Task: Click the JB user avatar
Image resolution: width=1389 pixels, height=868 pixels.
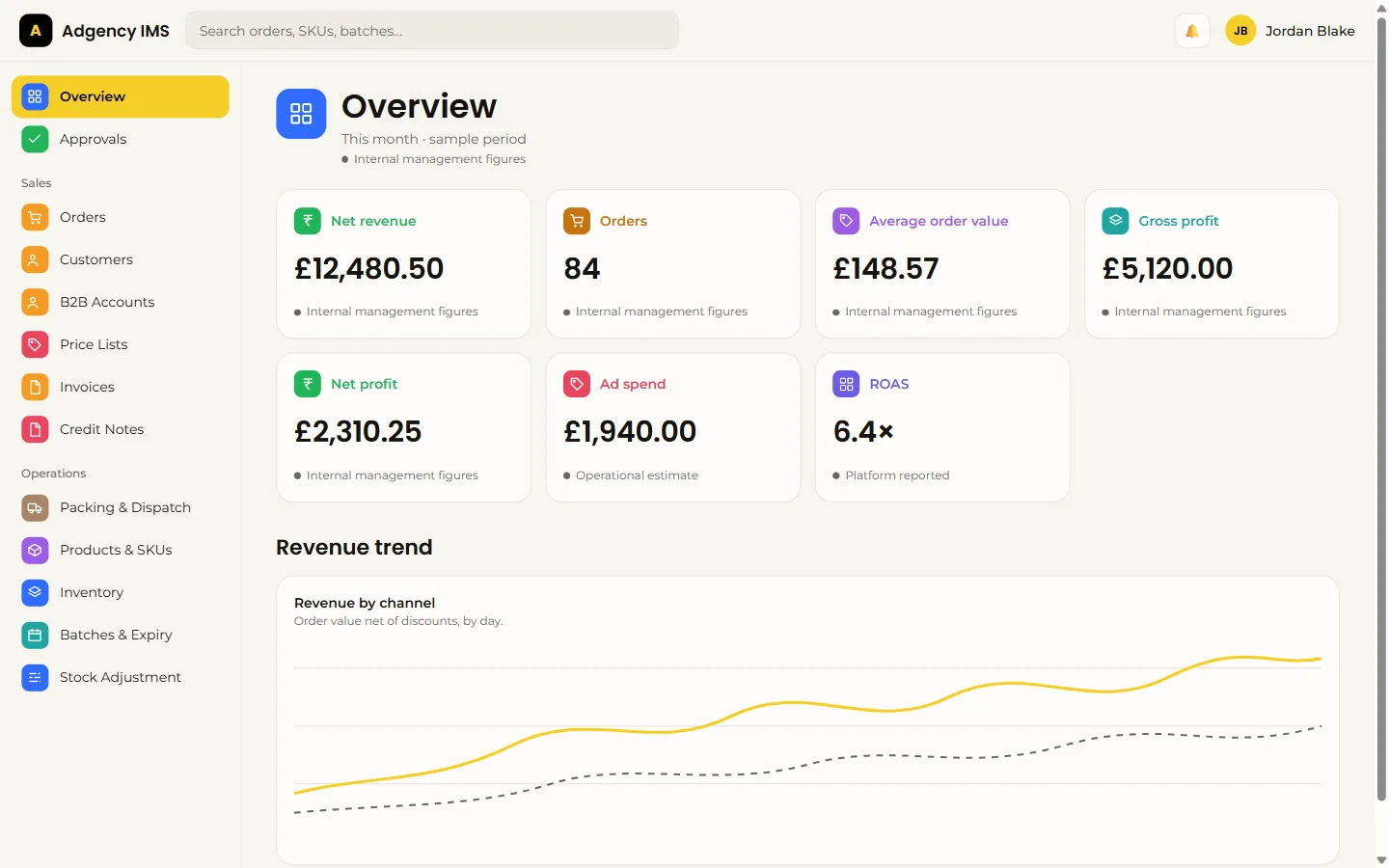Action: pos(1240,31)
